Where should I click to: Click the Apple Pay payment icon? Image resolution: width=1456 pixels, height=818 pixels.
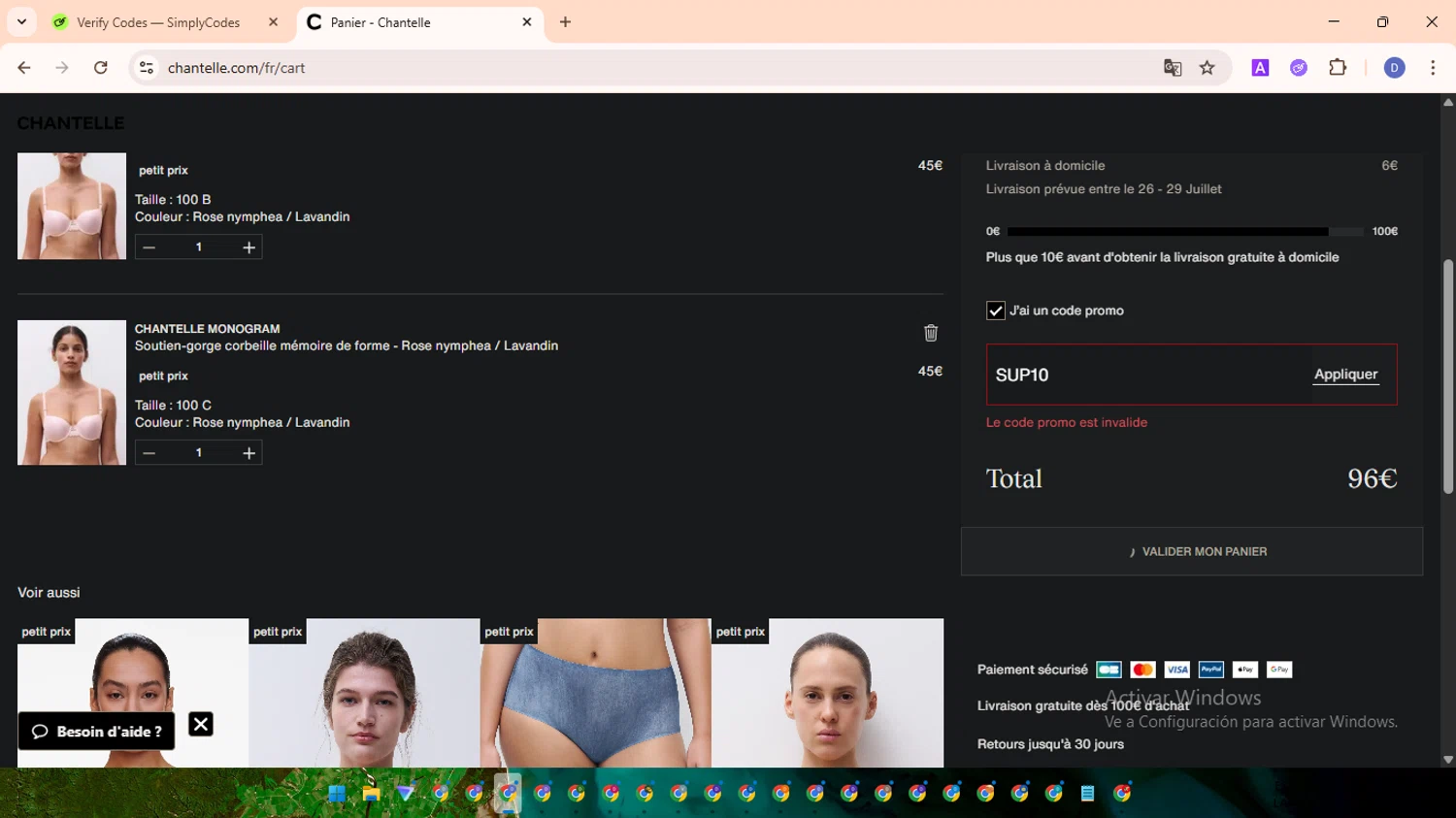tap(1244, 670)
